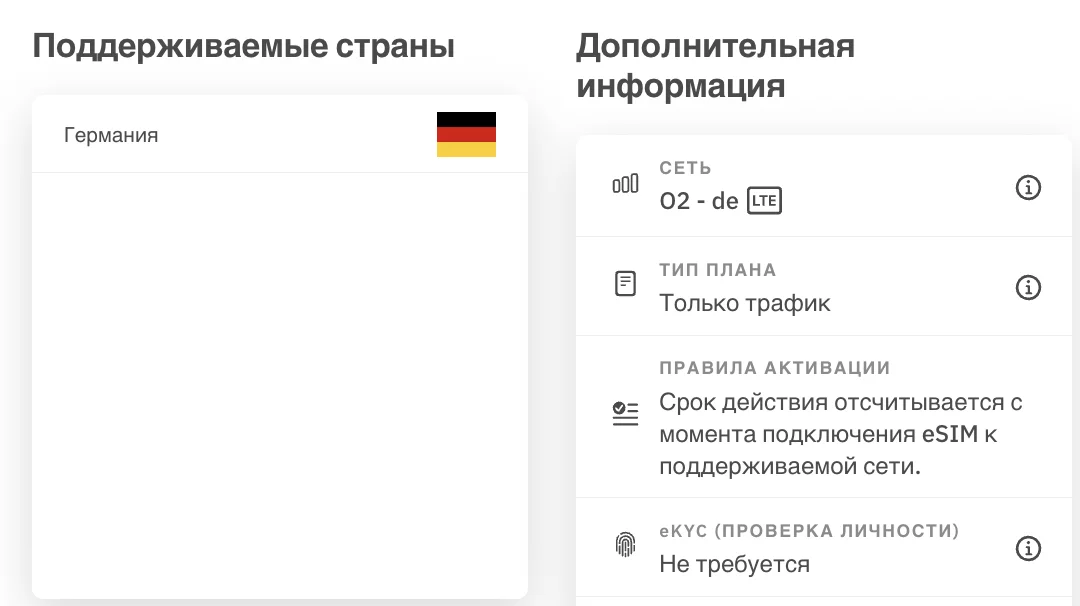Click the Поддерживаемые страны heading
Image resolution: width=1080 pixels, height=606 pixels.
pyautogui.click(x=244, y=46)
